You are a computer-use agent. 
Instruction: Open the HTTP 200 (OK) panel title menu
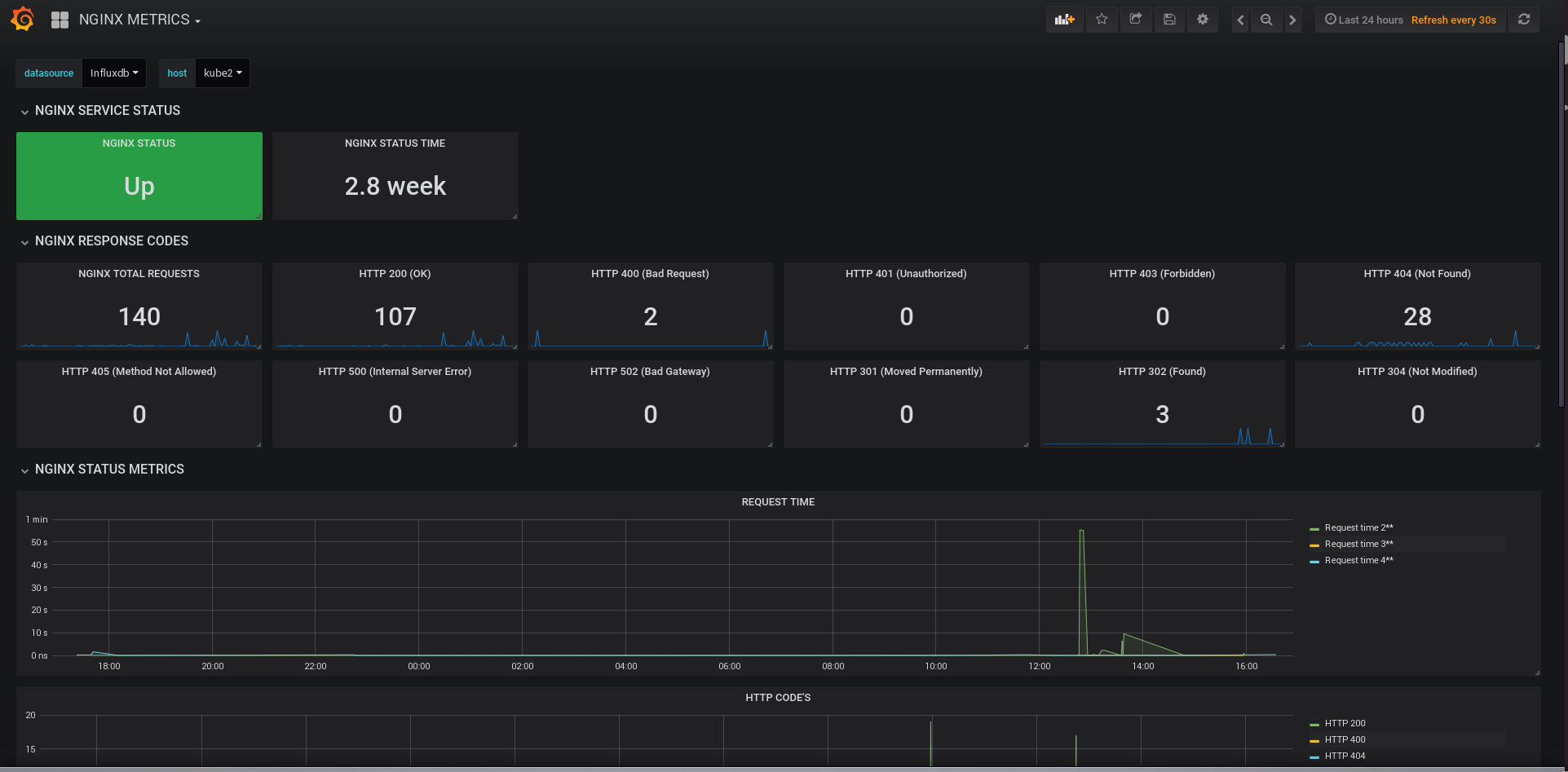point(395,274)
